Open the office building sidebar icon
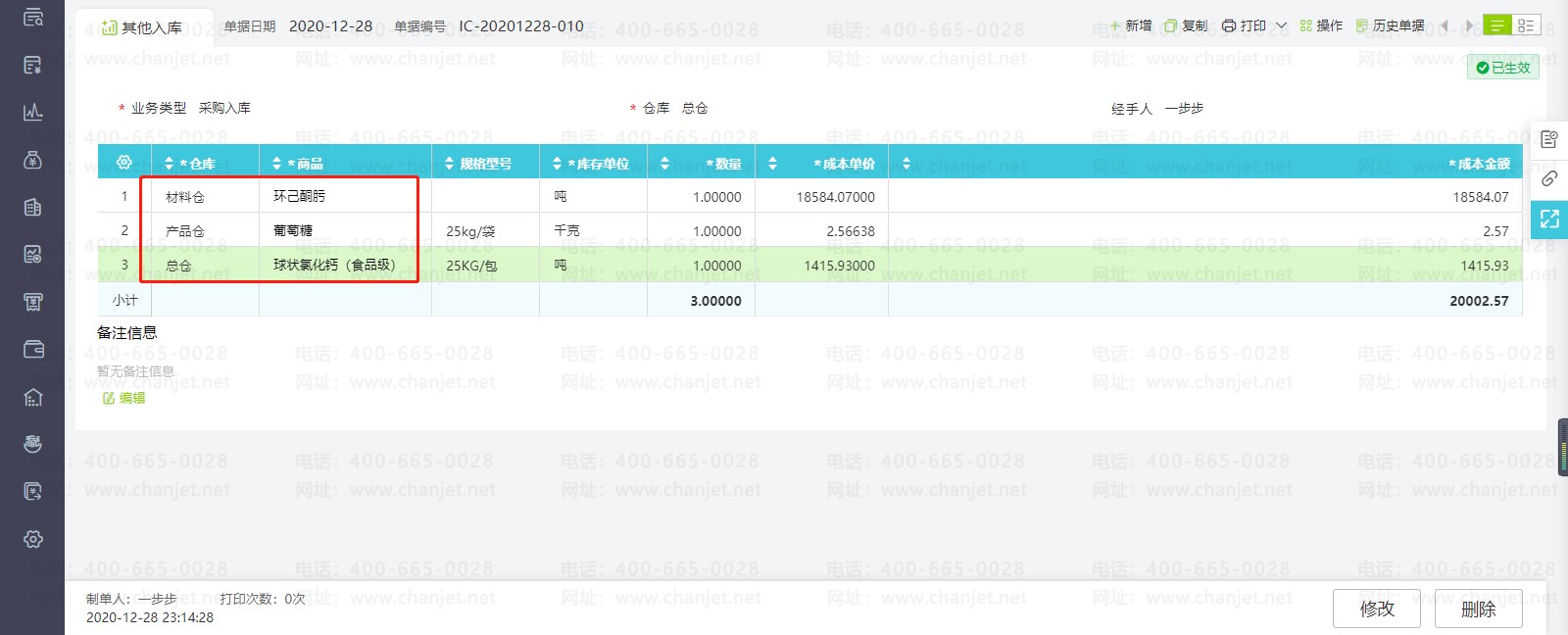The width and height of the screenshot is (1568, 635). [32, 207]
